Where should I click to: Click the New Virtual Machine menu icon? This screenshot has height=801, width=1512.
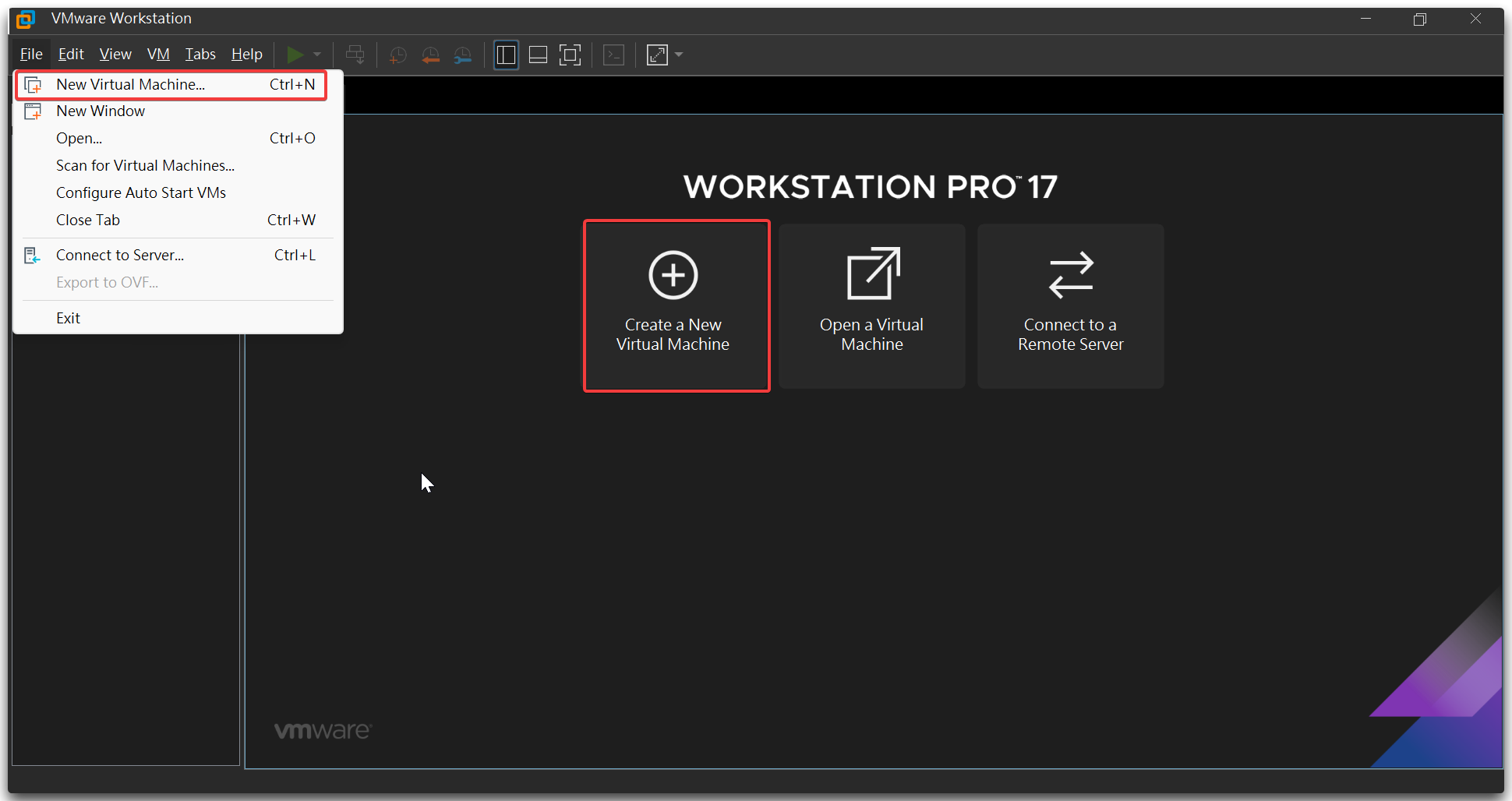pyautogui.click(x=33, y=84)
